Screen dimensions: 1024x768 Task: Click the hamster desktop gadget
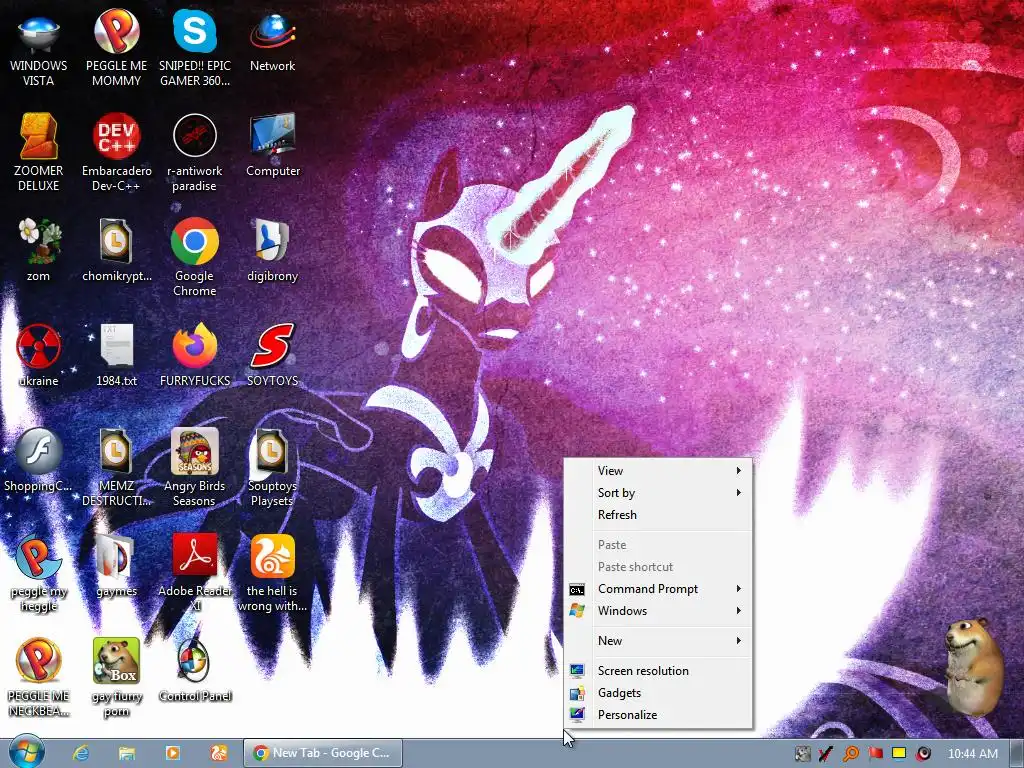click(974, 667)
